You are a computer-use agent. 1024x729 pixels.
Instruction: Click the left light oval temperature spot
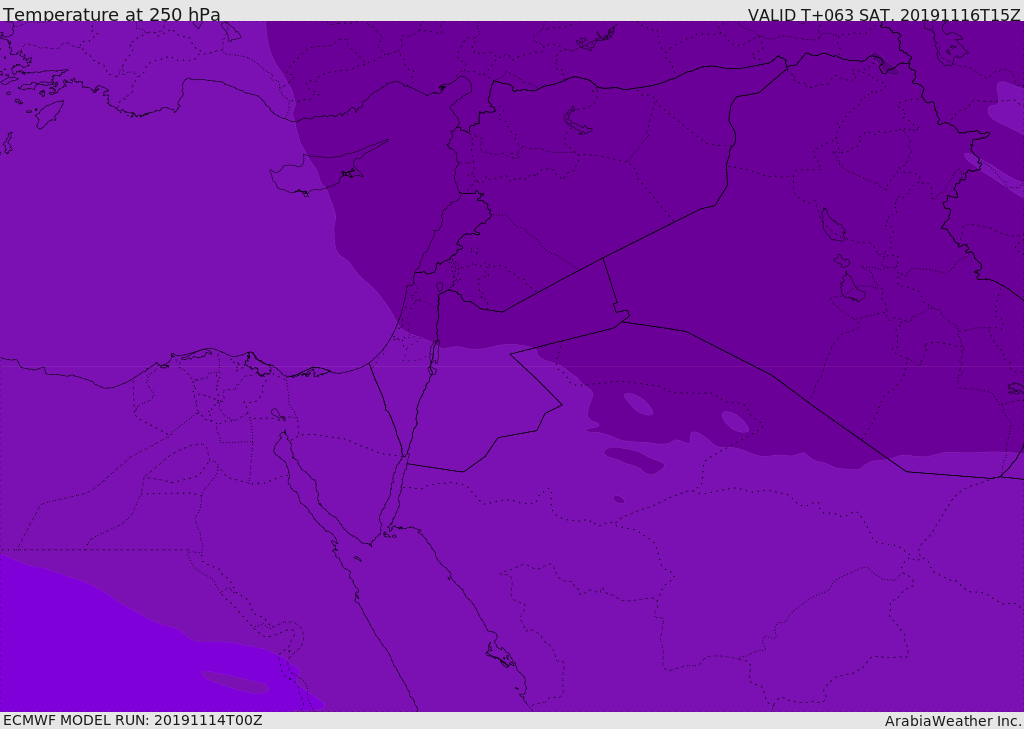pos(638,404)
